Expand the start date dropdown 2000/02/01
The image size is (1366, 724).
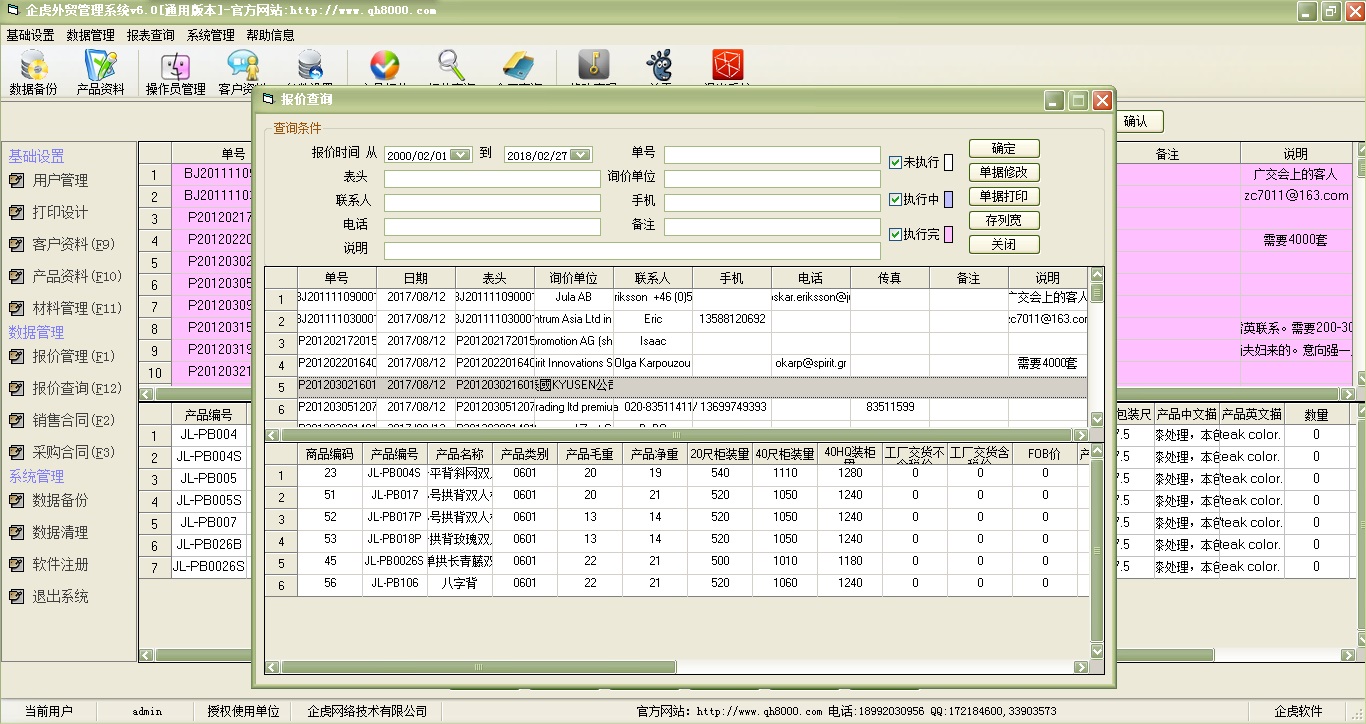(460, 155)
